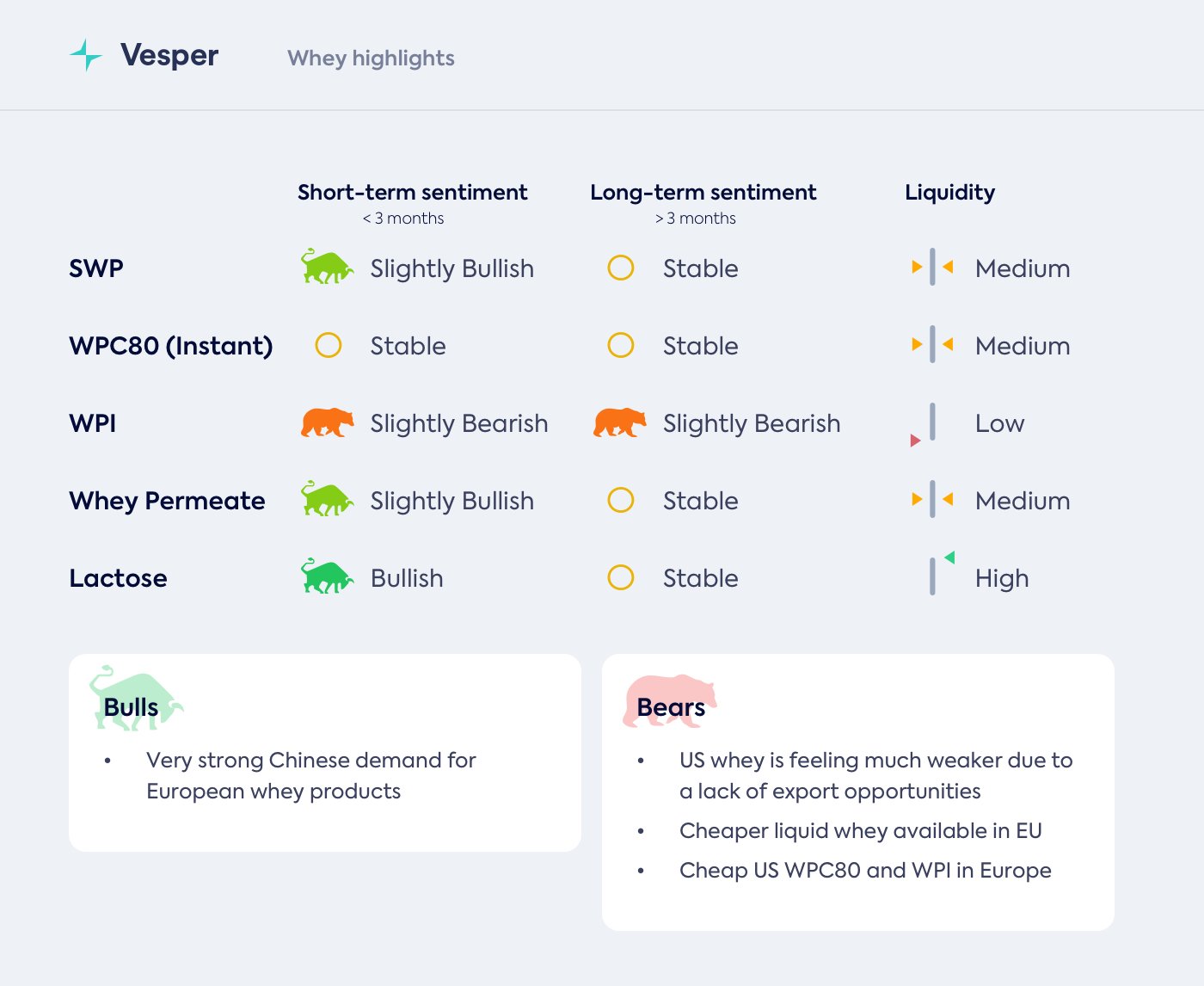Click the Lactose long-term stable circle icon
This screenshot has height=986, width=1204.
click(x=621, y=577)
